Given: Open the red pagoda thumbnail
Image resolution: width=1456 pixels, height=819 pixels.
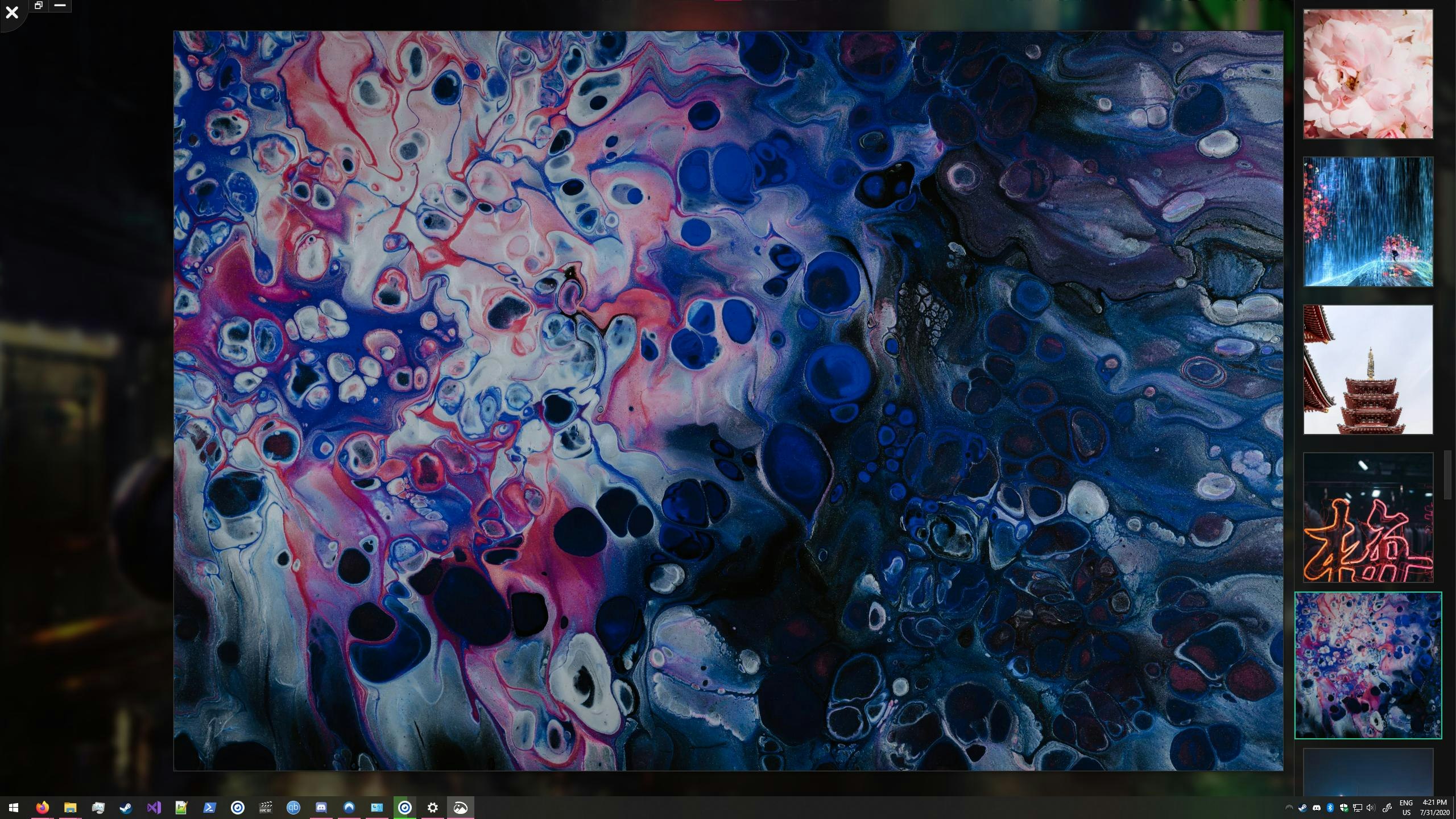Looking at the screenshot, I should pyautogui.click(x=1368, y=370).
